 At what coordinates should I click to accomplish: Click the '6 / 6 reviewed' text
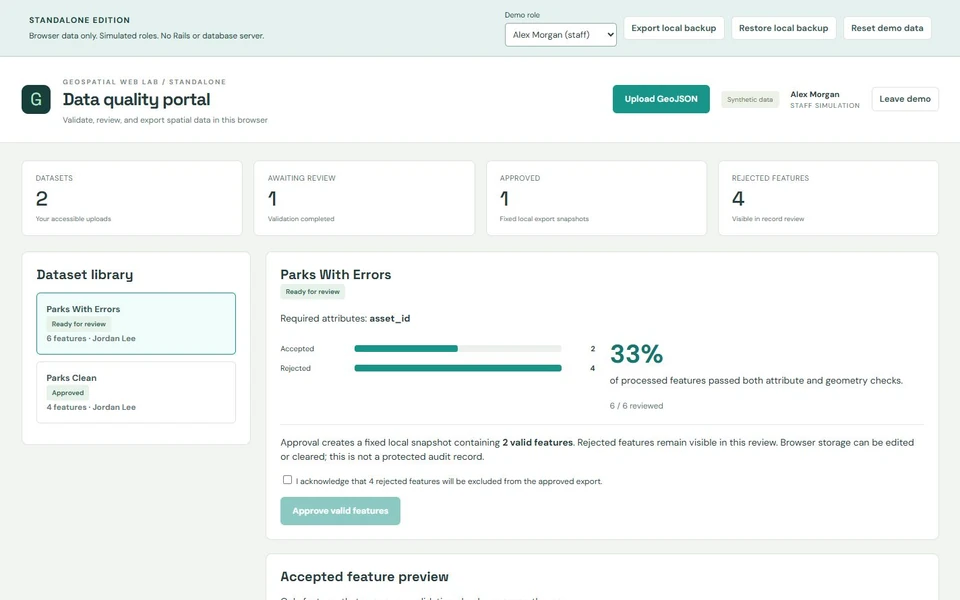pyautogui.click(x=636, y=406)
